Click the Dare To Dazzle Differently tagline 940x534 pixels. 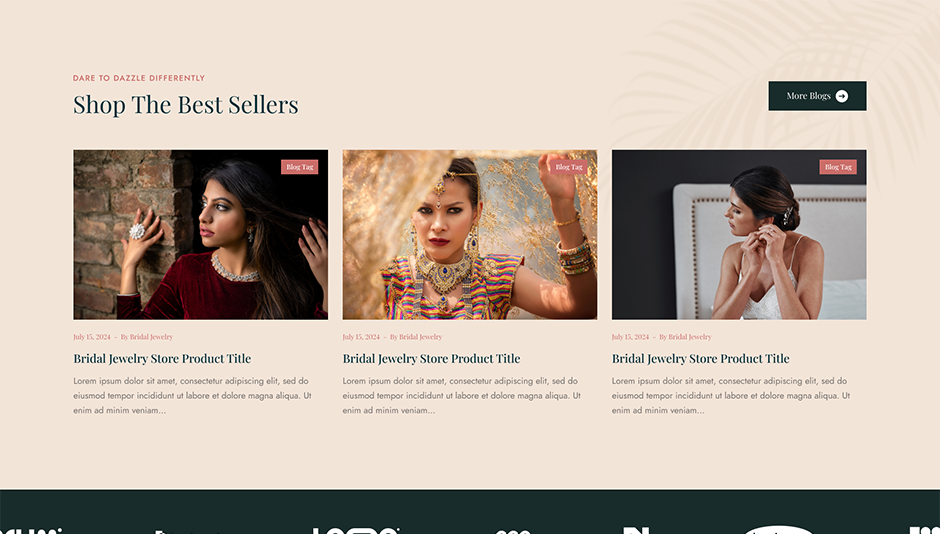139,78
